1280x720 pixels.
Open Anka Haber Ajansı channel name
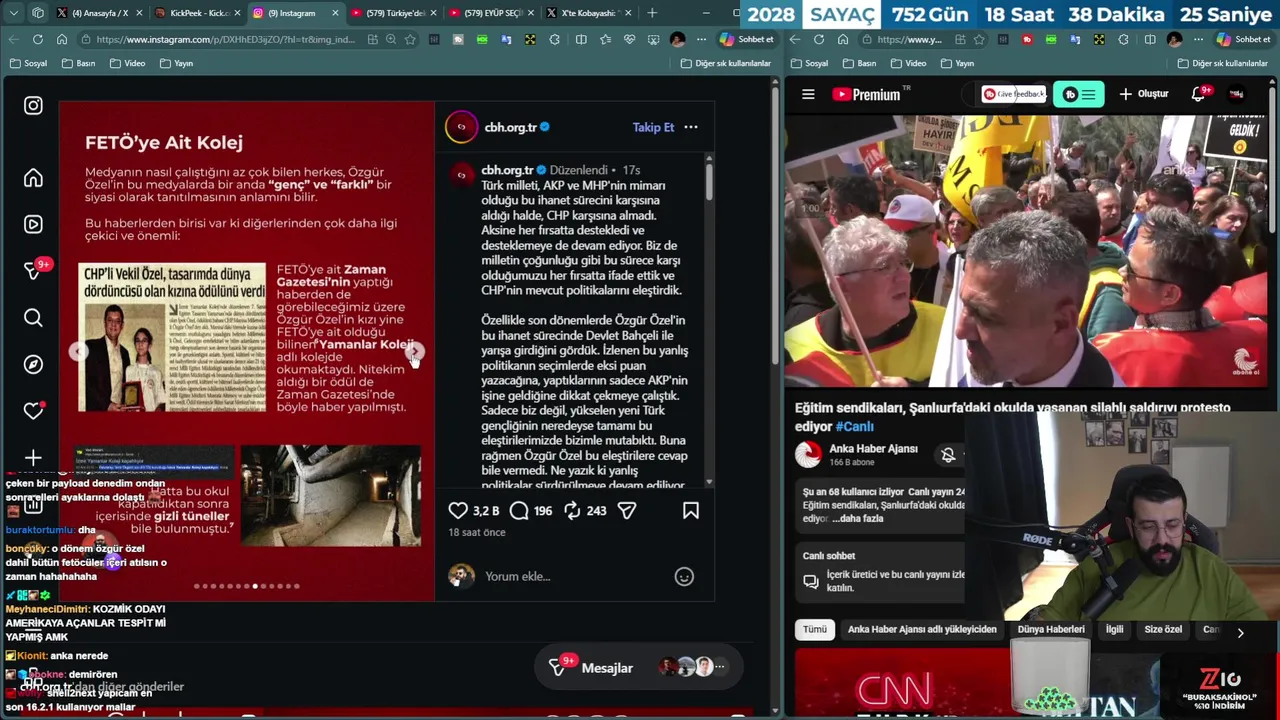(x=873, y=448)
